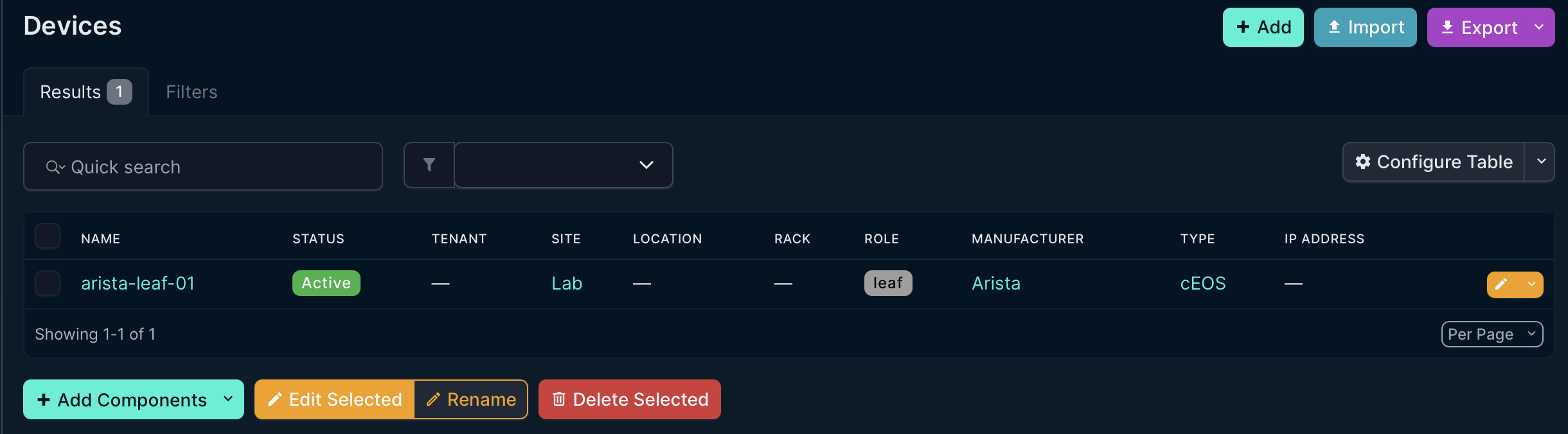Switch to the Results tab

coord(86,92)
